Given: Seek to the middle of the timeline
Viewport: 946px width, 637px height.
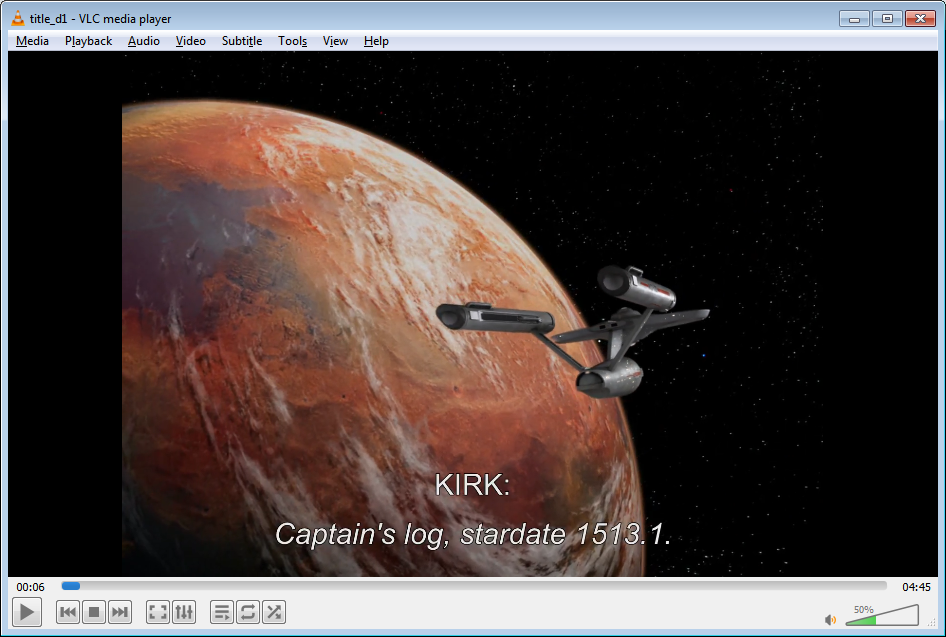Looking at the screenshot, I should [x=474, y=586].
